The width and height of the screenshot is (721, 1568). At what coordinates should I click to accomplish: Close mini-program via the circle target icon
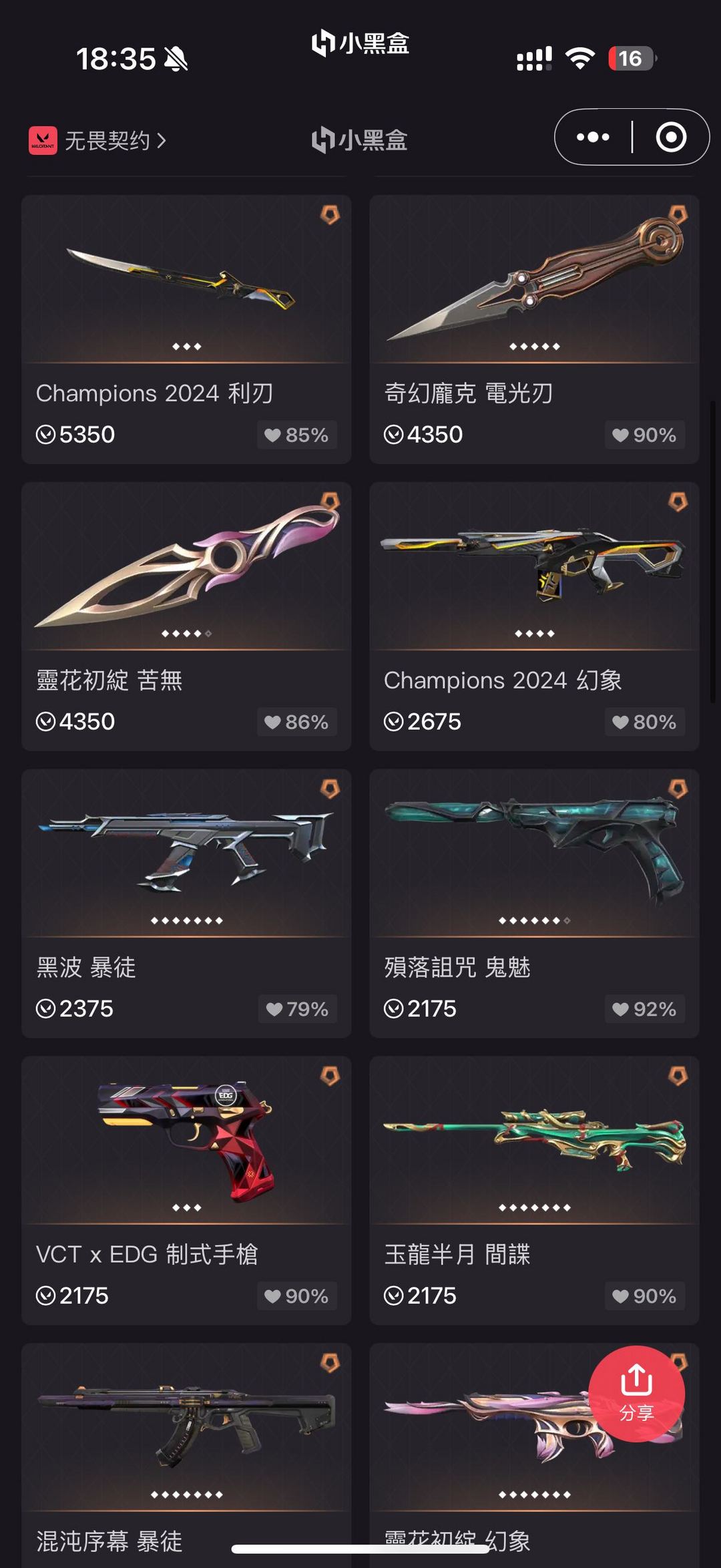click(671, 137)
